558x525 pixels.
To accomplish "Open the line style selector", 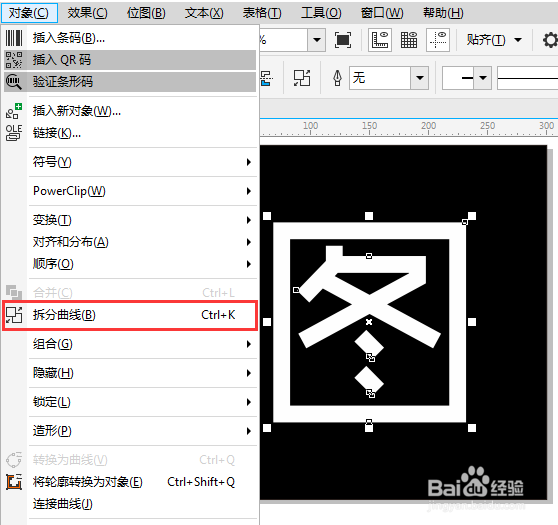I will (527, 78).
